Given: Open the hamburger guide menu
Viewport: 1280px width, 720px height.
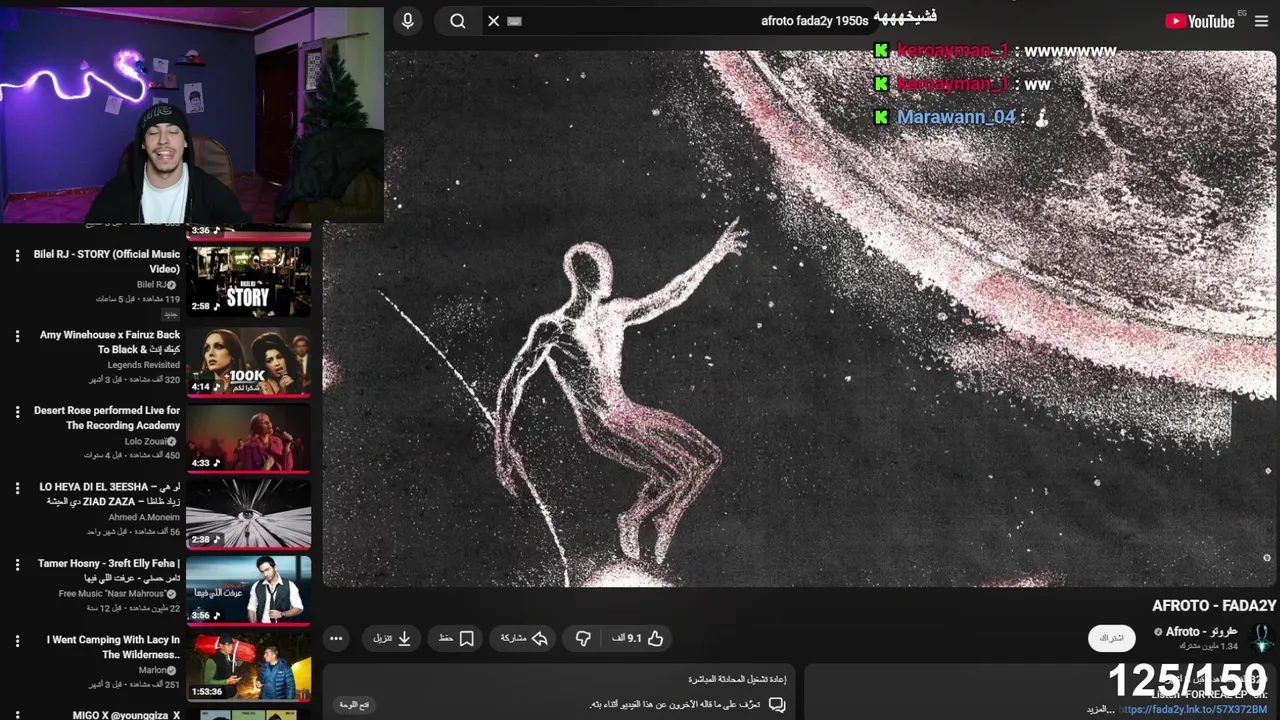Looking at the screenshot, I should (x=1261, y=21).
